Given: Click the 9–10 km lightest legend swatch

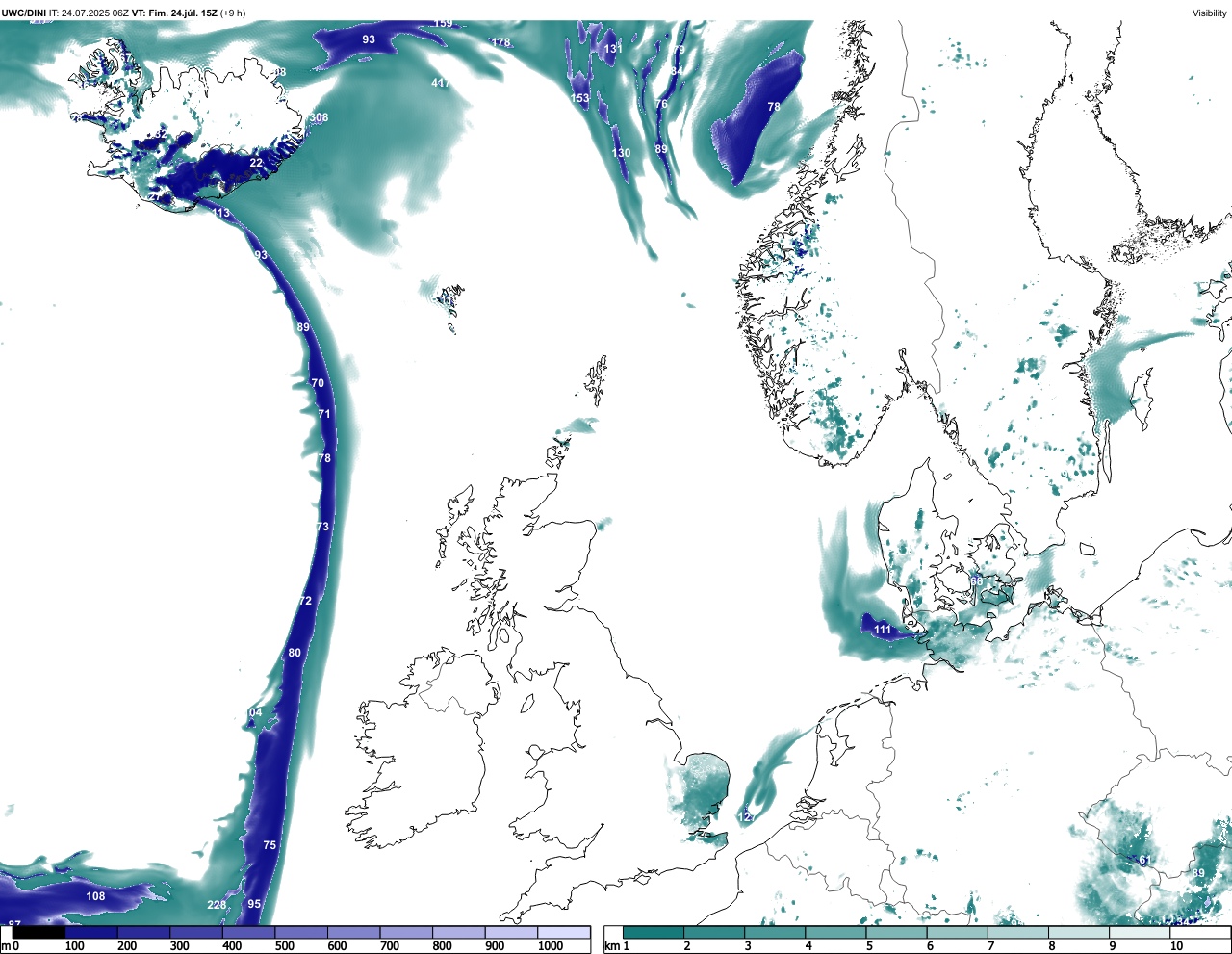Looking at the screenshot, I should (x=1141, y=932).
